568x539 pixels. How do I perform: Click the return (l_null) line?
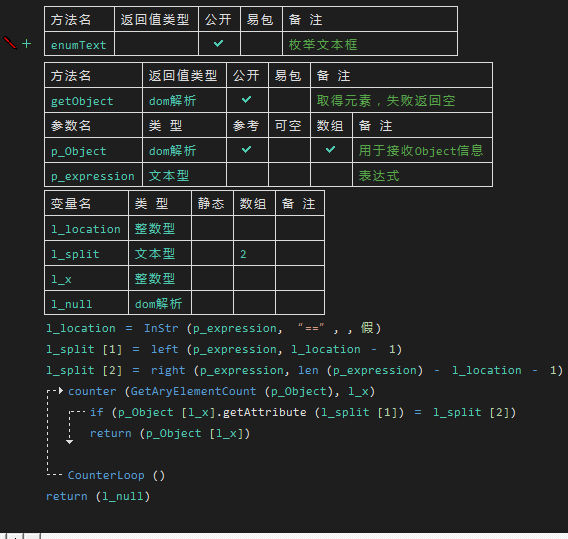click(x=98, y=496)
